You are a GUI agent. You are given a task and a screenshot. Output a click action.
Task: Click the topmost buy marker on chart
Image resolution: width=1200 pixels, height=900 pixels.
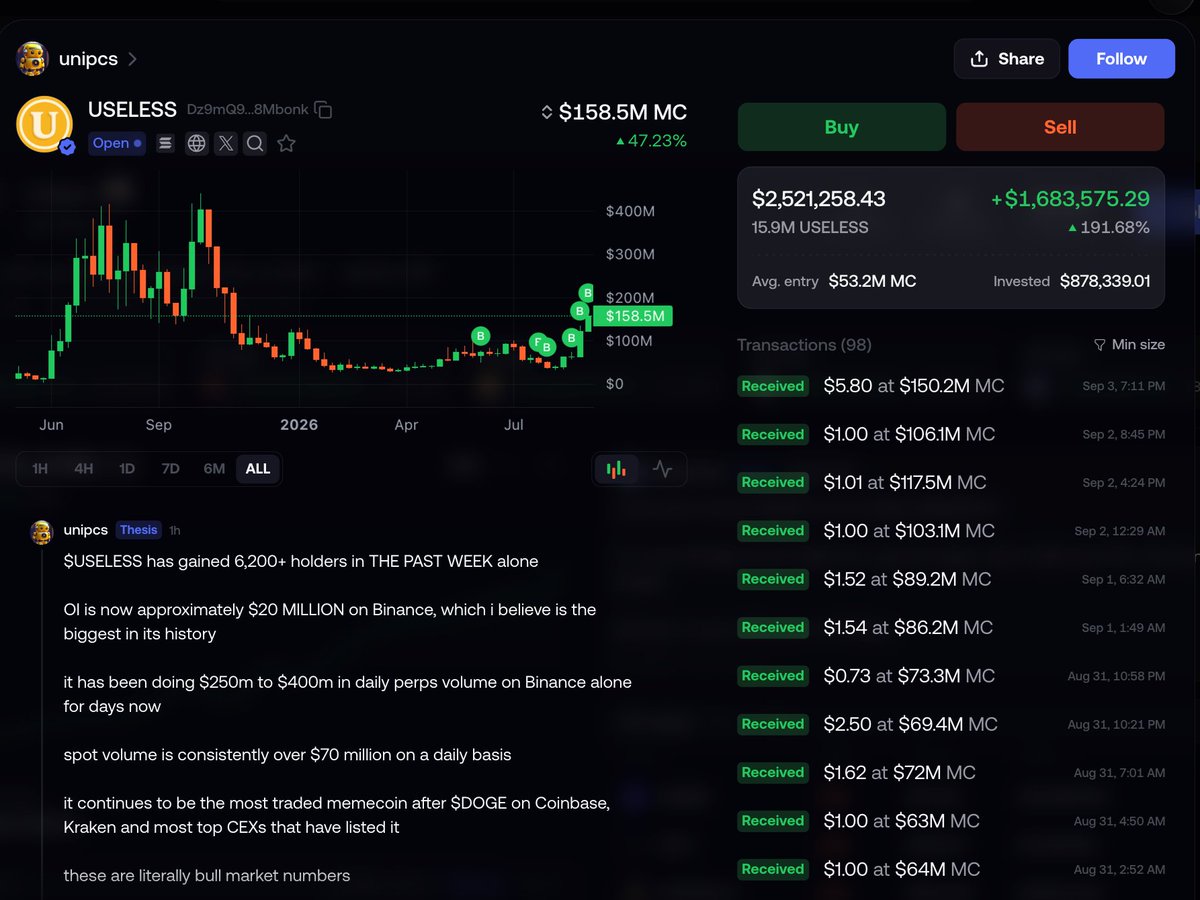pos(587,293)
